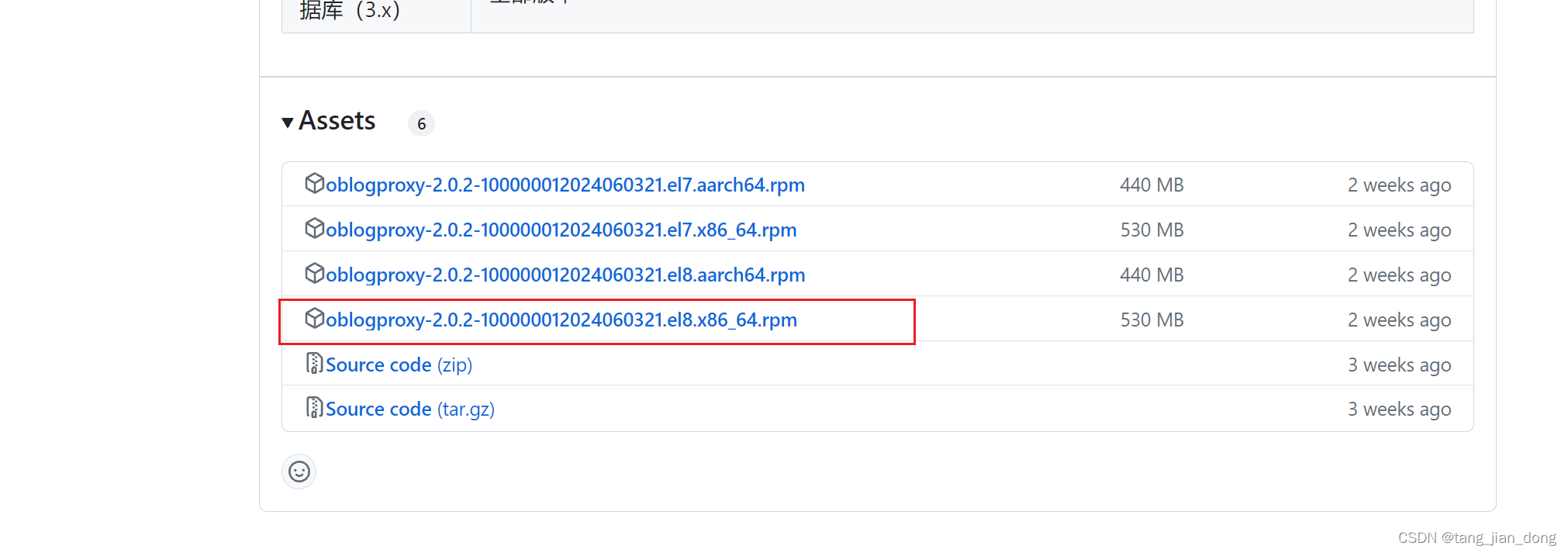
Task: Click 440 MB size of el7.aarch64 row
Action: [x=1152, y=185]
